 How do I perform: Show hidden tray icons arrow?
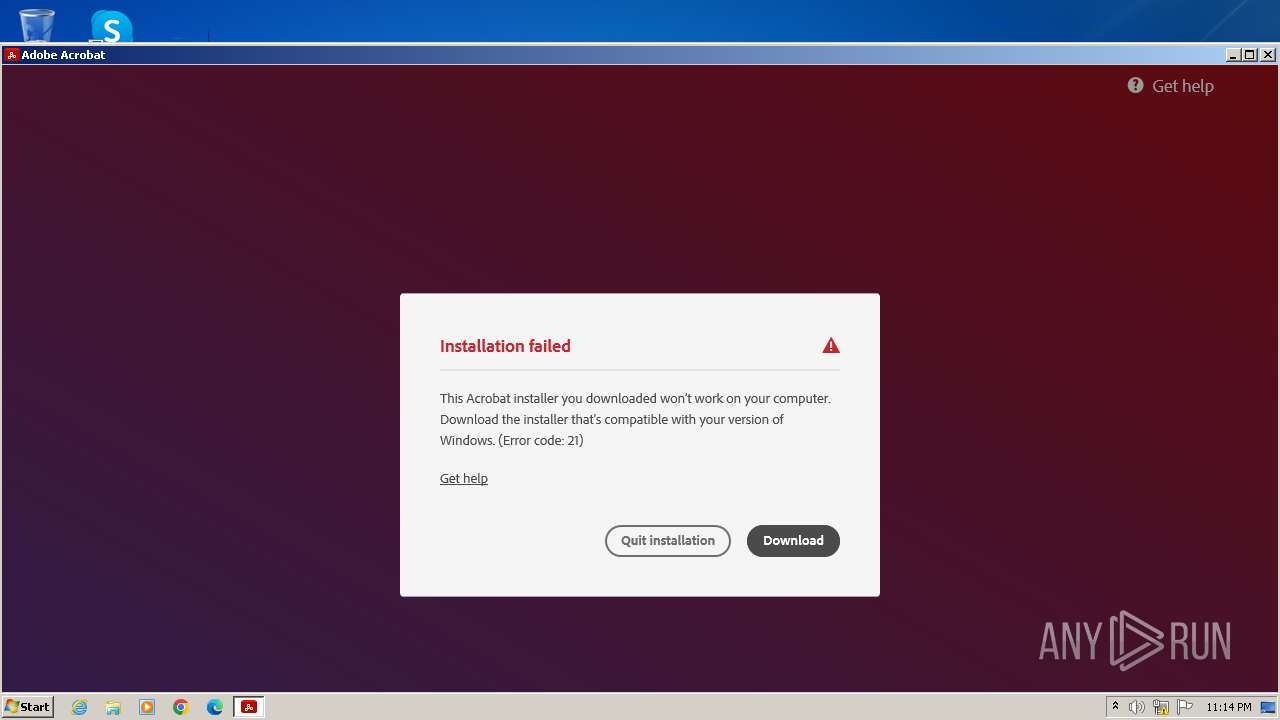tap(1115, 707)
